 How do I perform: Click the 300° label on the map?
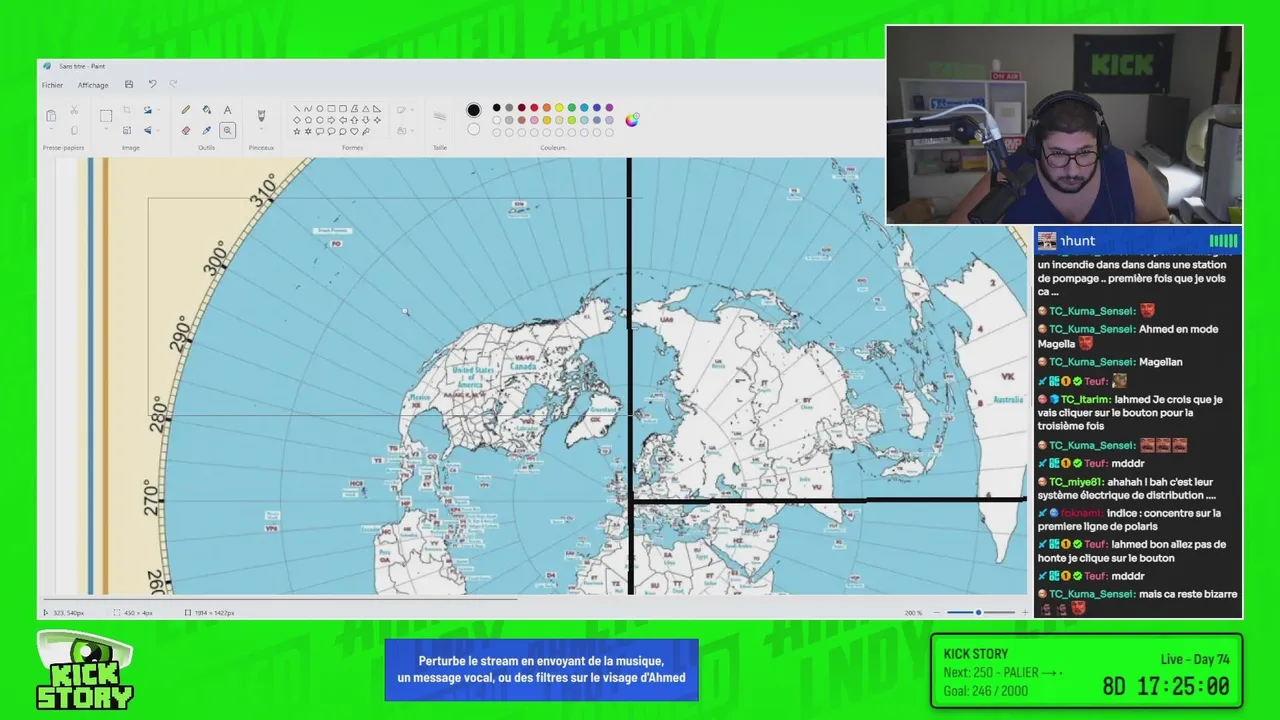coord(215,258)
